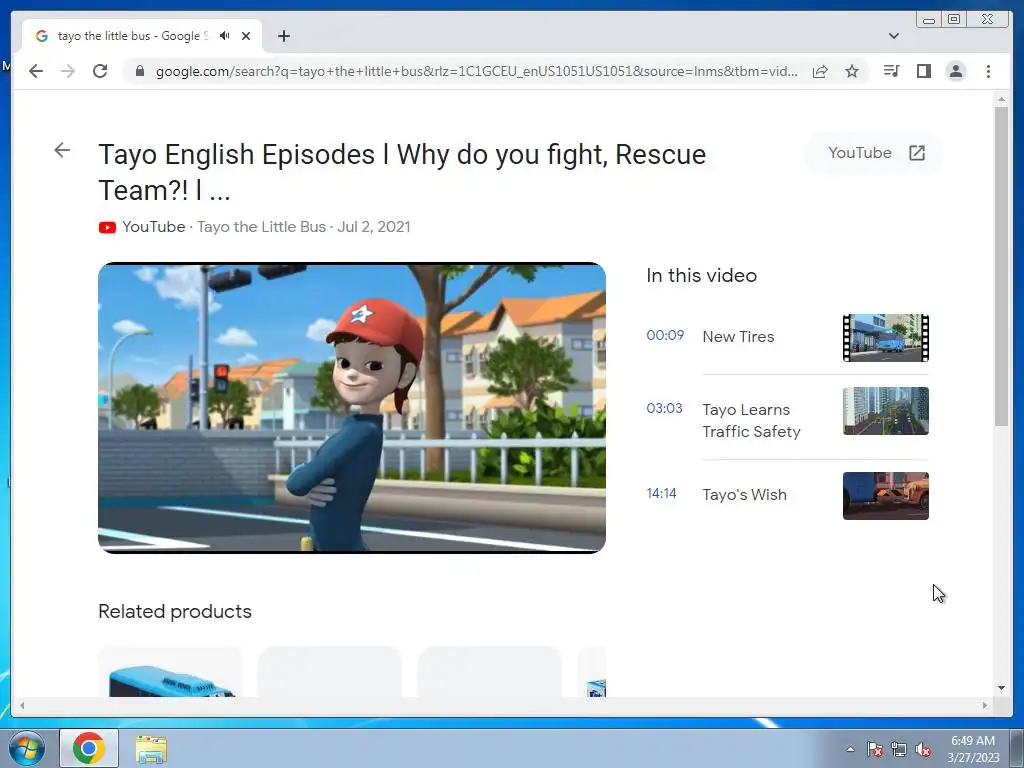Click the address bar URL

coord(476,71)
